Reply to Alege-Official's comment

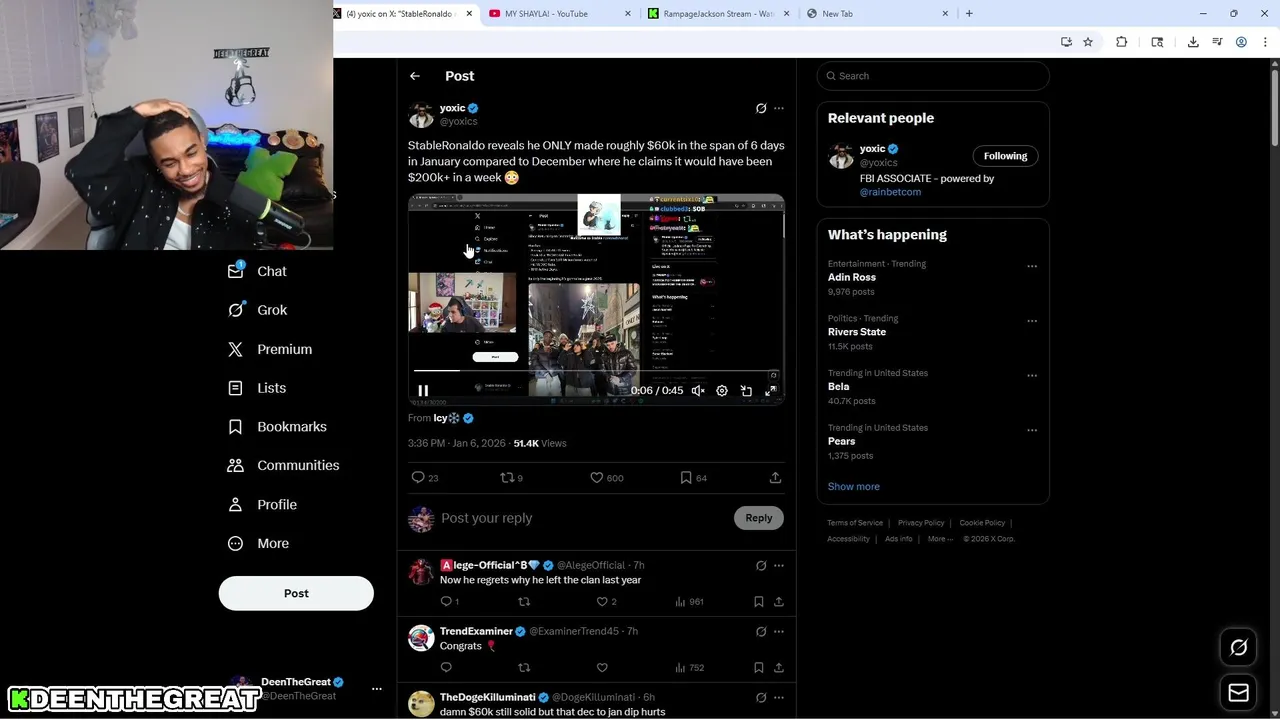449,602
